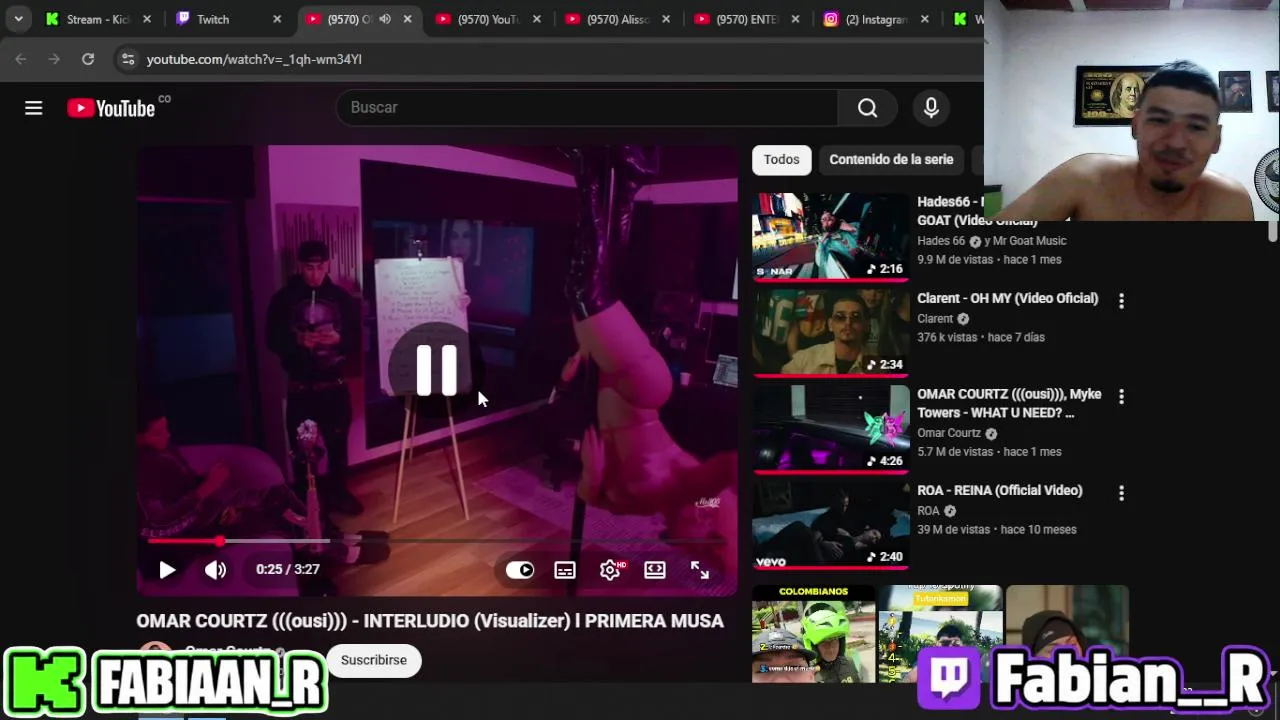Go back in browser history
The height and width of the screenshot is (720, 1280).
pyautogui.click(x=21, y=60)
